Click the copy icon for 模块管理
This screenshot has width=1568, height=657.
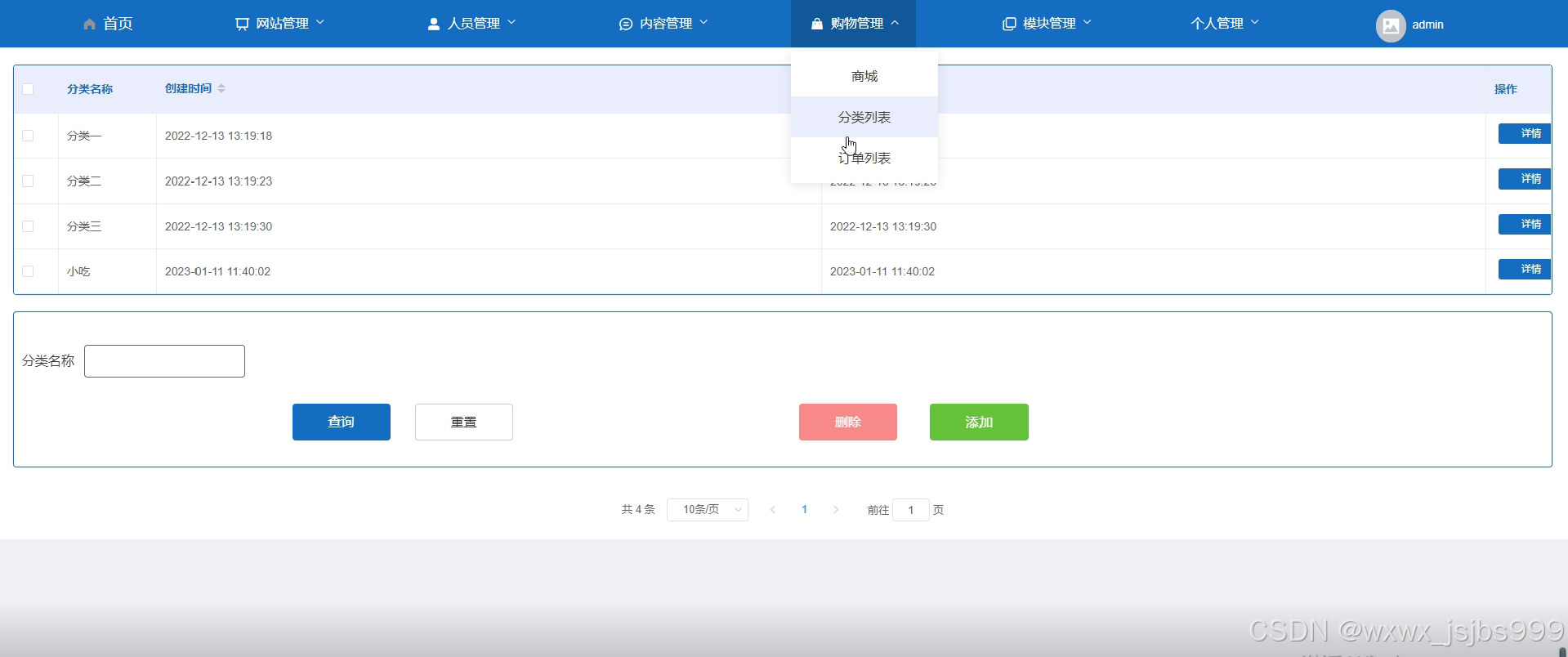pyautogui.click(x=1009, y=25)
